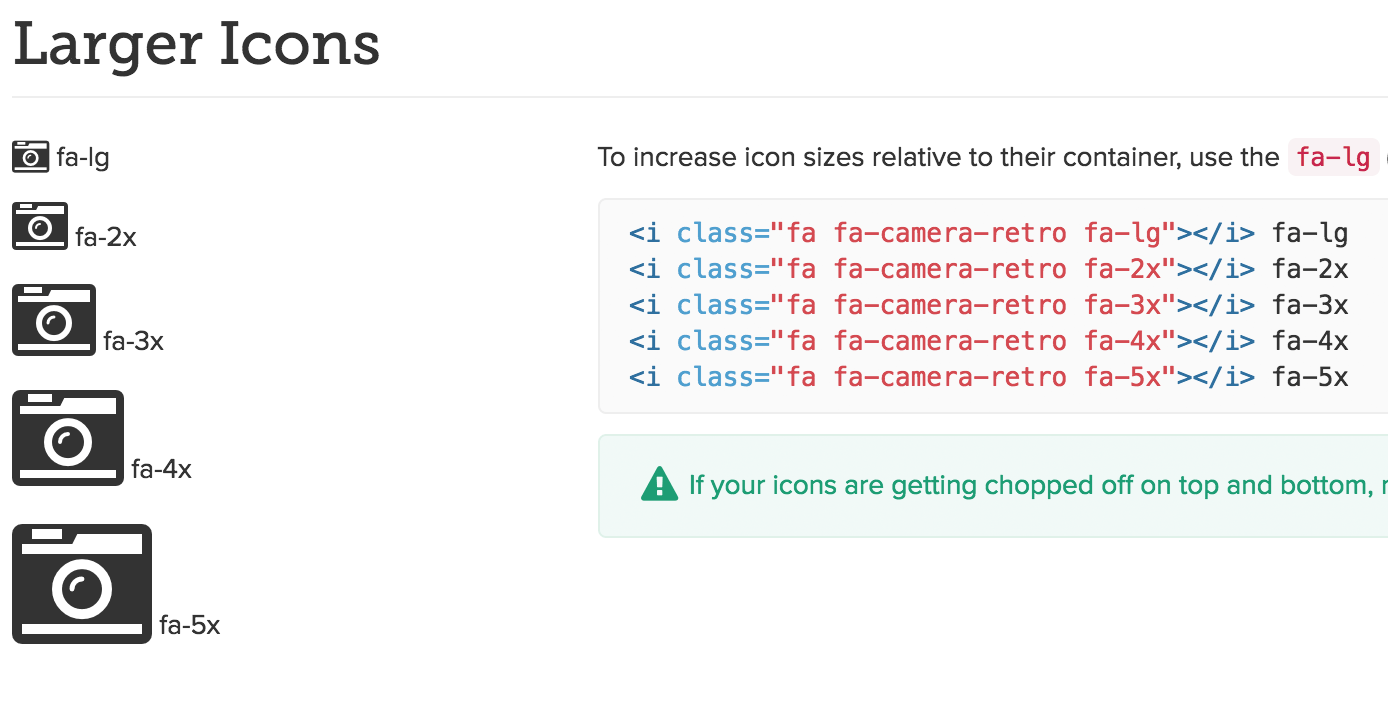
Task: Click the fa-3x sized camera icon
Action: [x=54, y=320]
